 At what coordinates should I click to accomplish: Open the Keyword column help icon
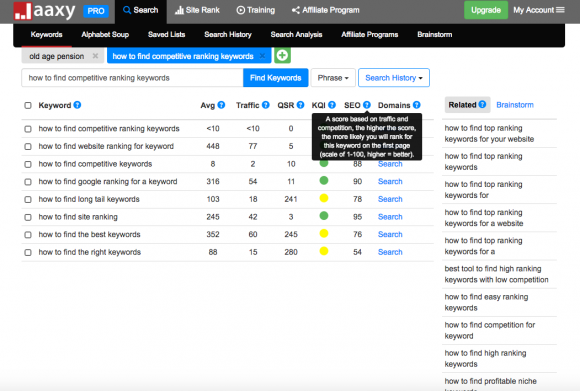(77, 105)
